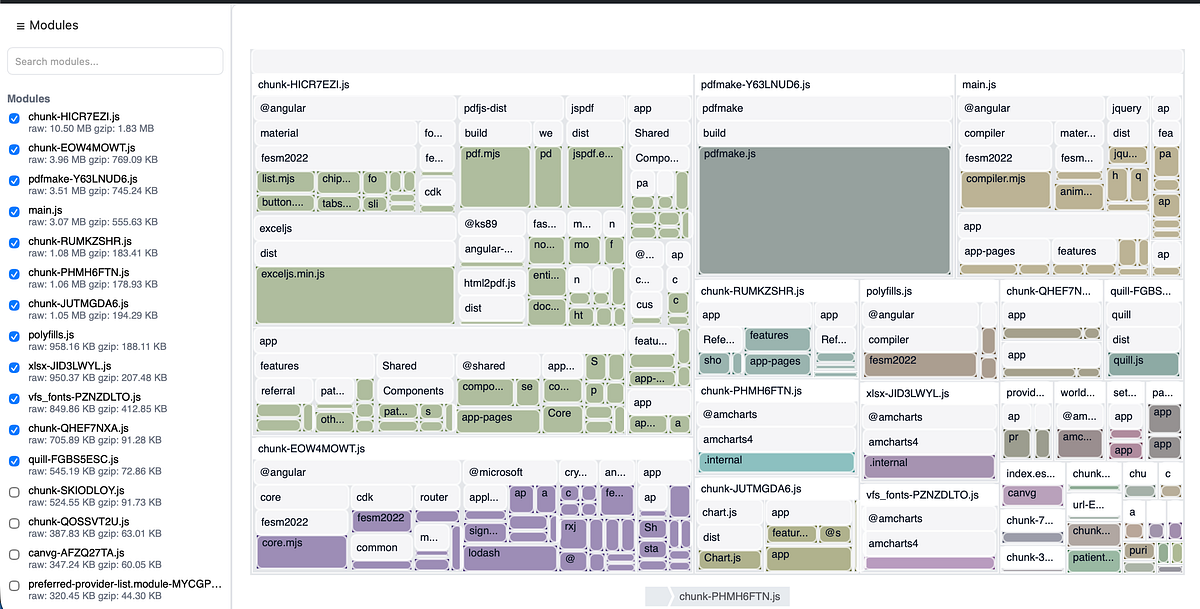Open the referral group under app features
The height and width of the screenshot is (609, 1200).
284,391
